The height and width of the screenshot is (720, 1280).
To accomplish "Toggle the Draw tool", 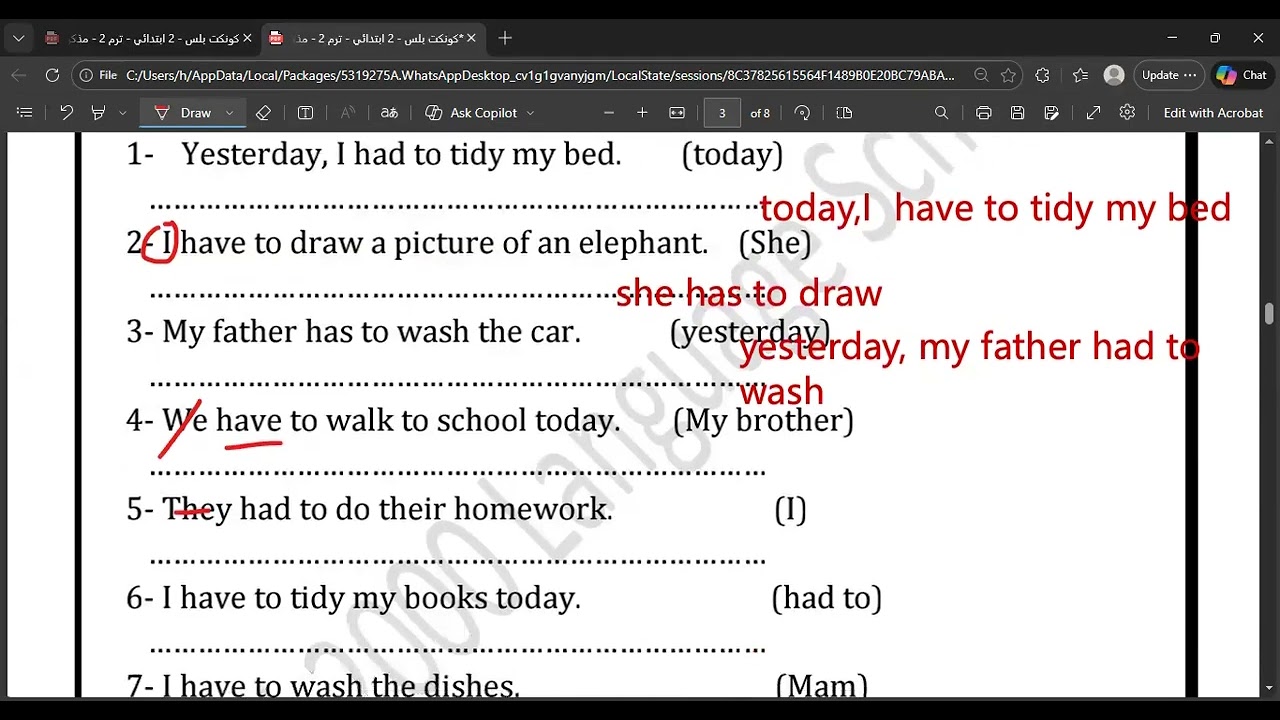I will pyautogui.click(x=183, y=113).
